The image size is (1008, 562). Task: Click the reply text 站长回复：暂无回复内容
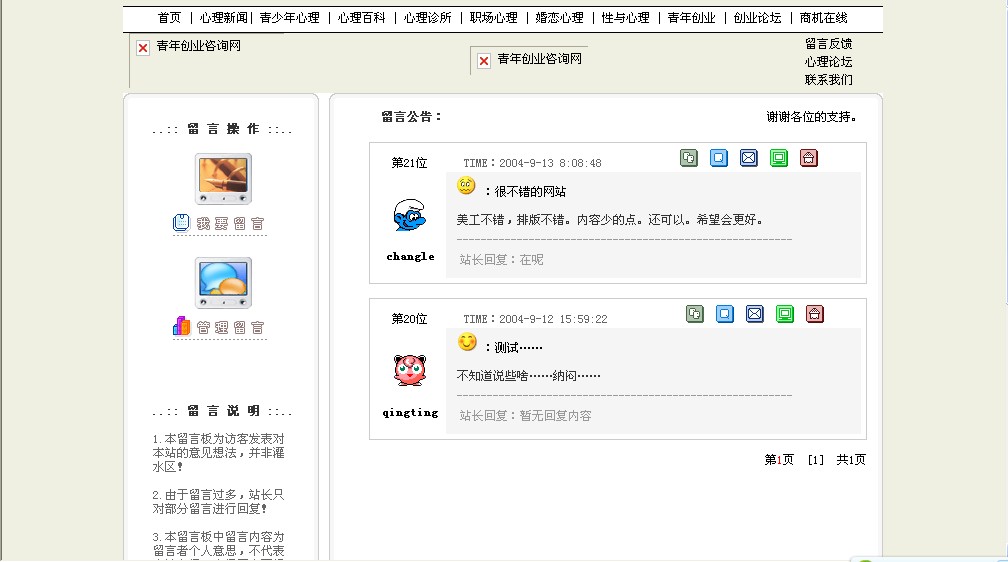pos(525,416)
